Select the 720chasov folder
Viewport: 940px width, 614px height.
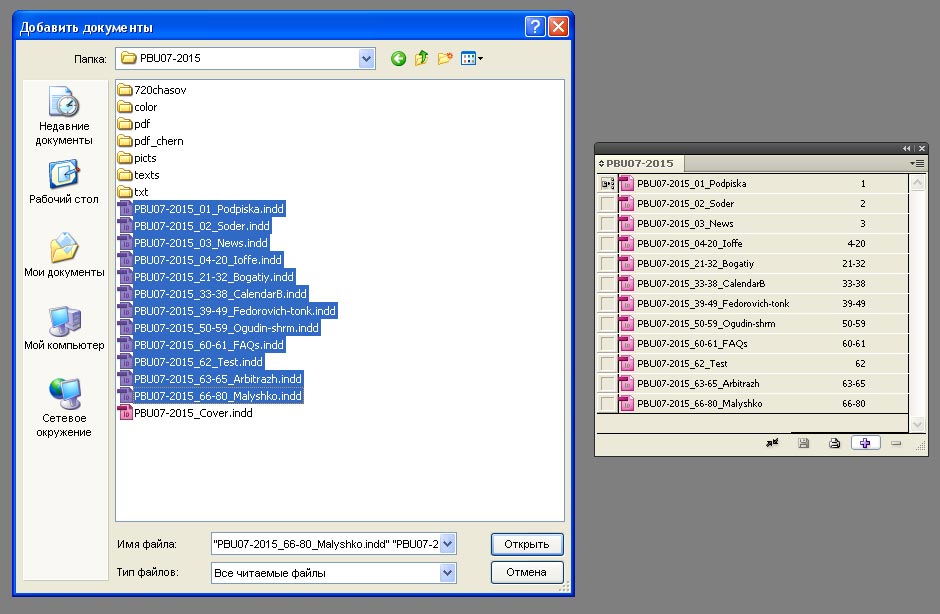[x=152, y=90]
